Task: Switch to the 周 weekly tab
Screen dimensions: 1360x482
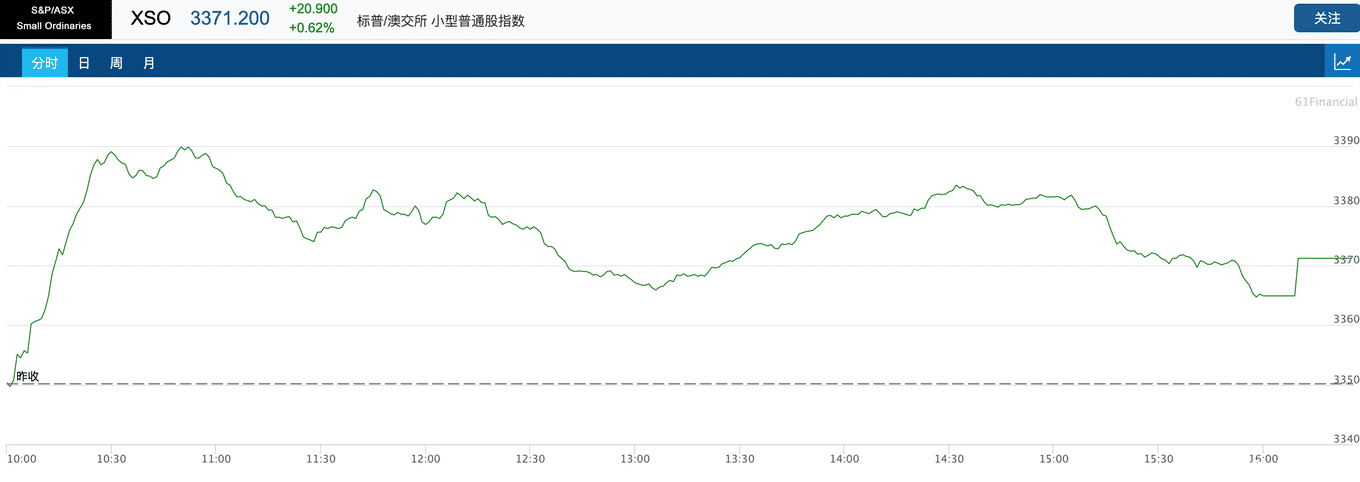Action: coord(116,63)
